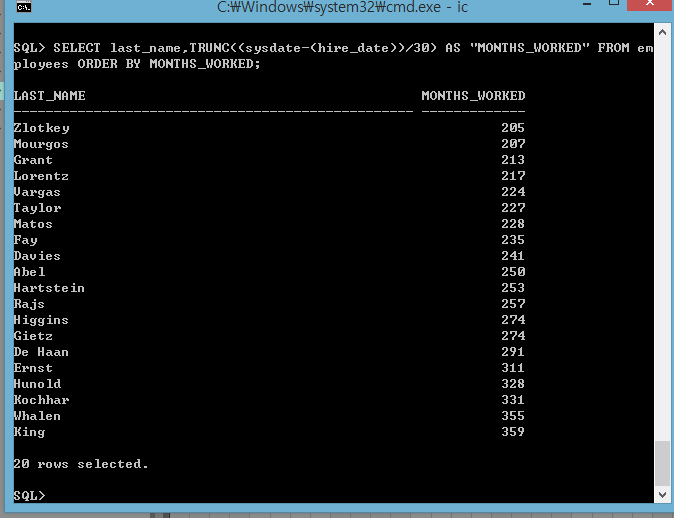Click the value 253 for Hartstein

(513, 288)
